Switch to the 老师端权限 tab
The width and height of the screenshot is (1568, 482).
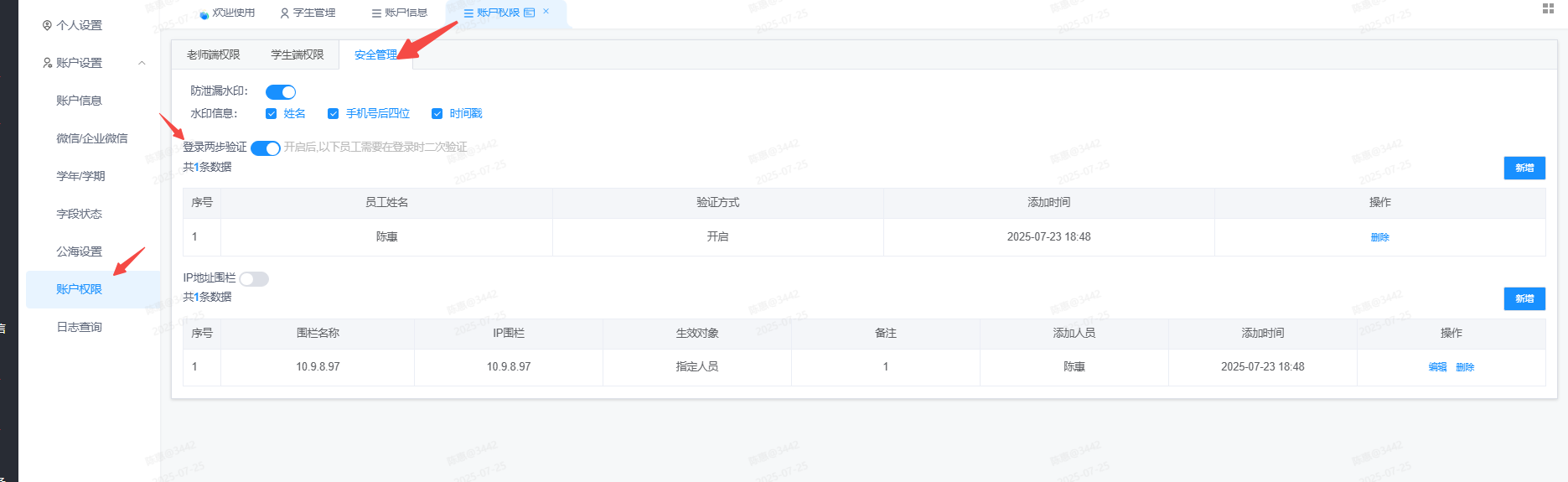(x=213, y=54)
